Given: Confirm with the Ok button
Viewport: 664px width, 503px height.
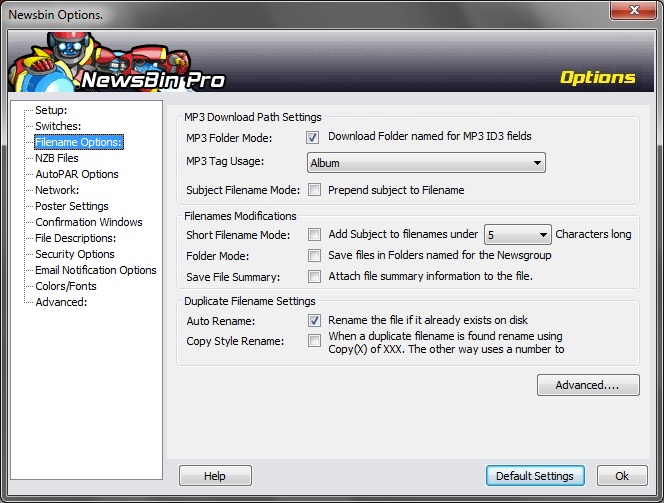Looking at the screenshot, I should (622, 476).
